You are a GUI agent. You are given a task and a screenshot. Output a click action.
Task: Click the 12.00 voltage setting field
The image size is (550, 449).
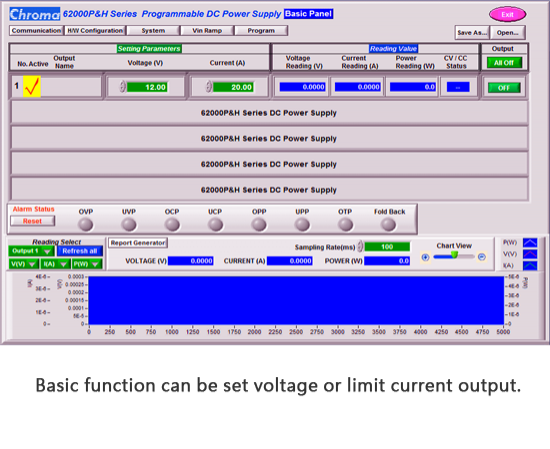click(x=147, y=87)
